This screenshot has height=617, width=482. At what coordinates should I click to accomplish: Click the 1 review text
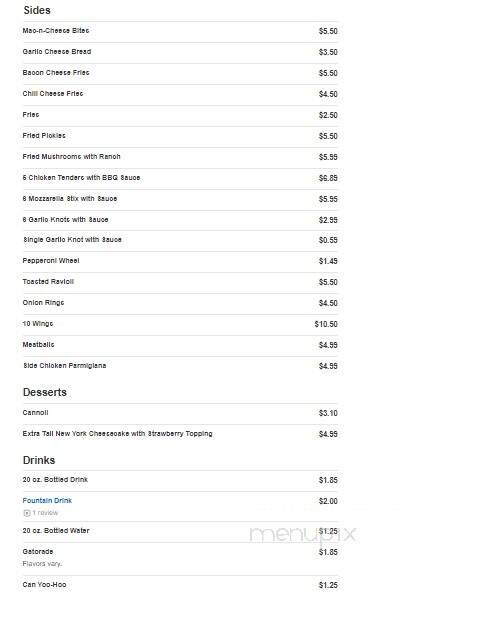pyautogui.click(x=45, y=513)
